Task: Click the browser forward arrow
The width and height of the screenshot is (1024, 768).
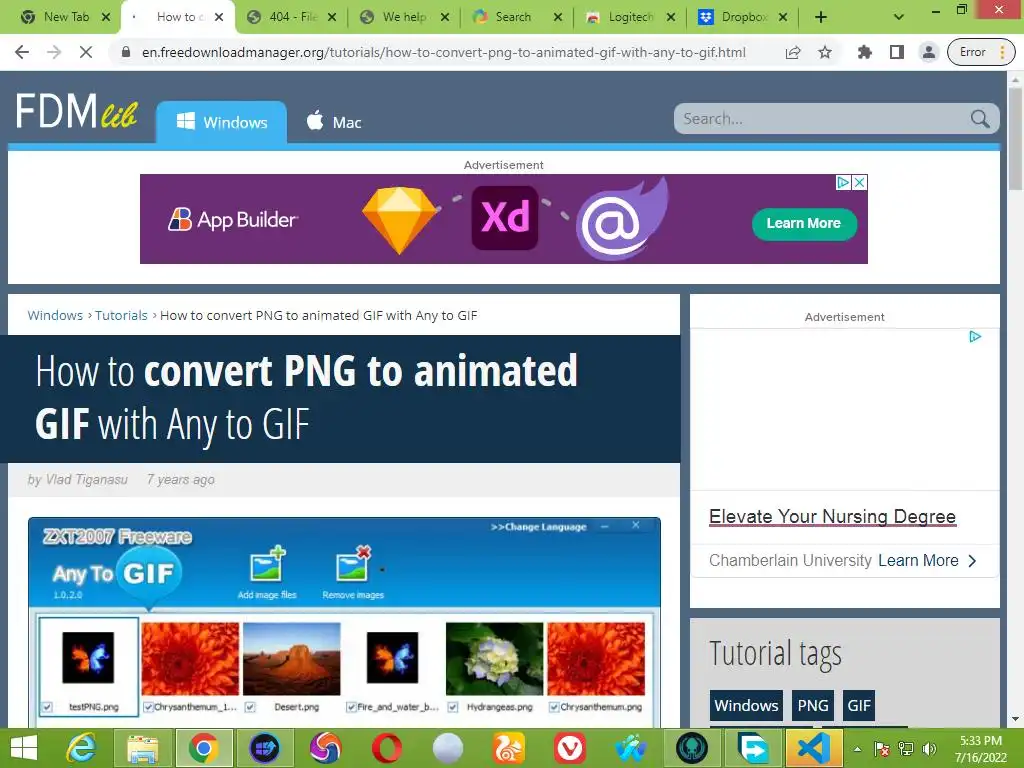Action: click(x=54, y=52)
